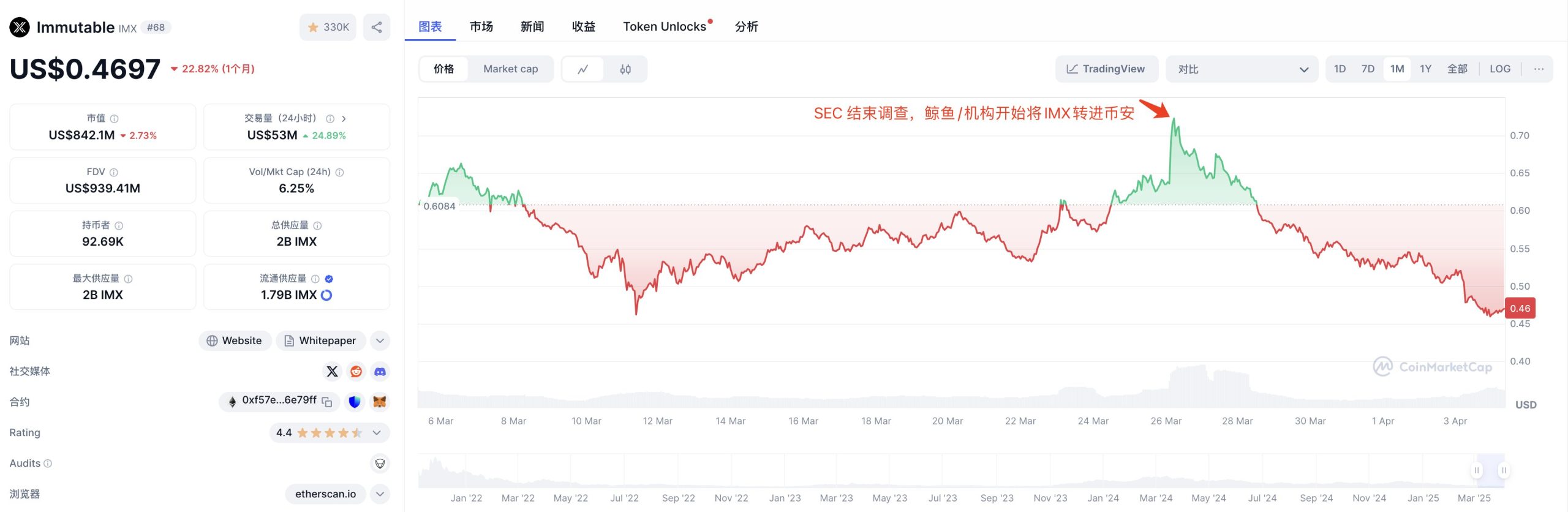Open the Whitepaper link
Screen dimensions: 1568x512
tap(320, 341)
